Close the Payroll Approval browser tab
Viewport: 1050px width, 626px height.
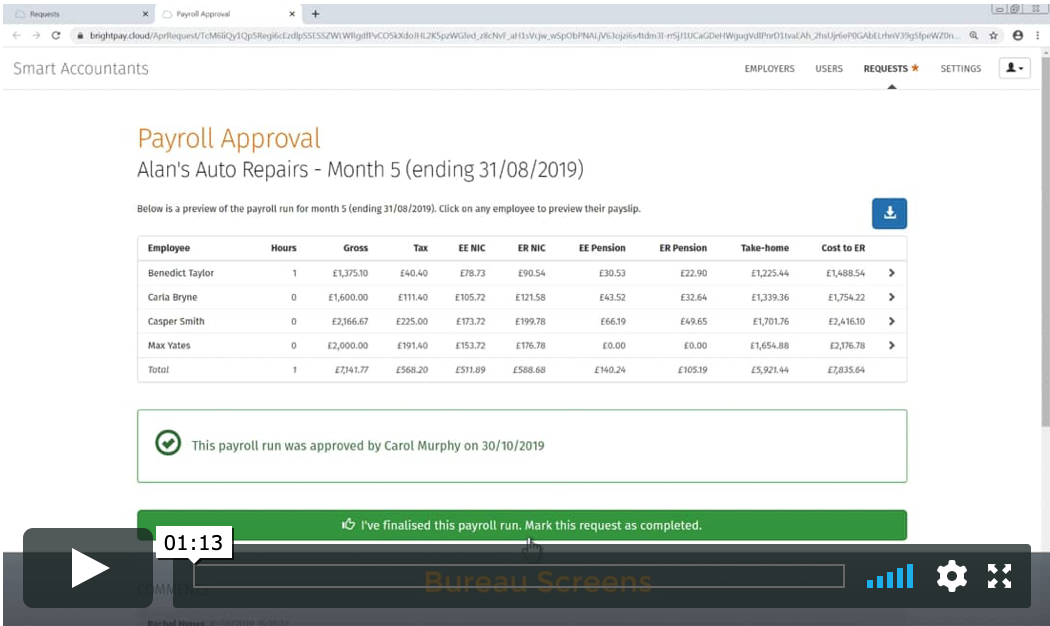click(292, 14)
